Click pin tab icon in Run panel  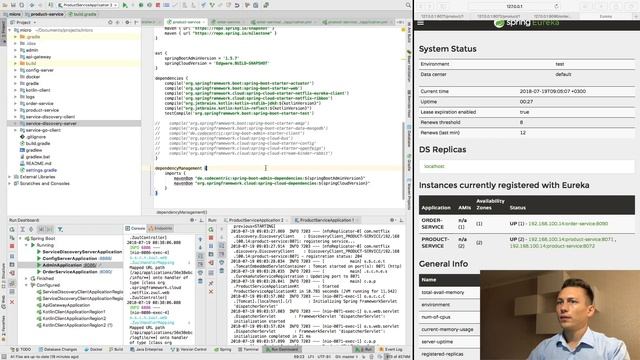coord(211,283)
